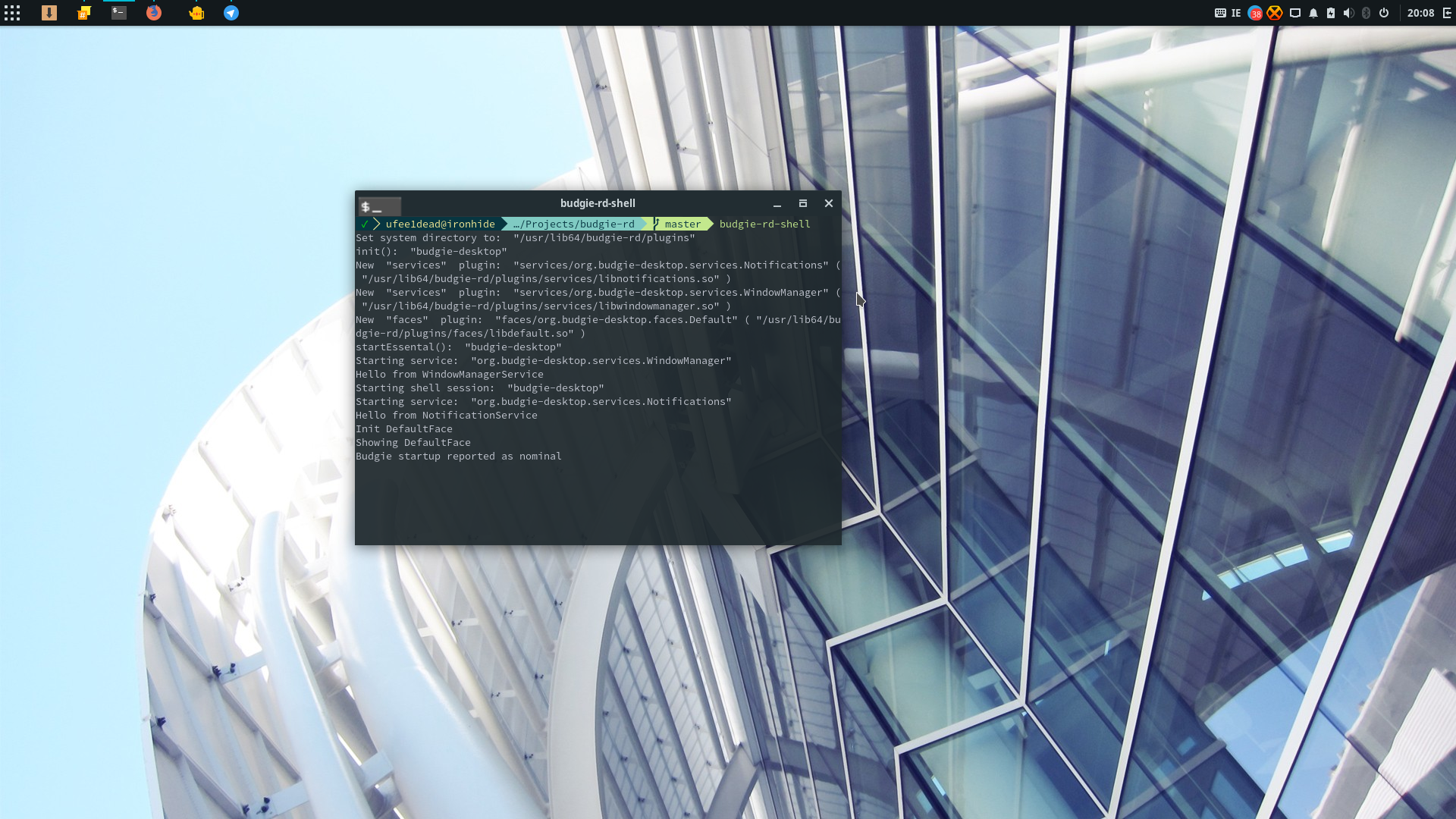The height and width of the screenshot is (819, 1456).
Task: Click the 'Budgie startup reported as nominal' line
Action: [459, 456]
